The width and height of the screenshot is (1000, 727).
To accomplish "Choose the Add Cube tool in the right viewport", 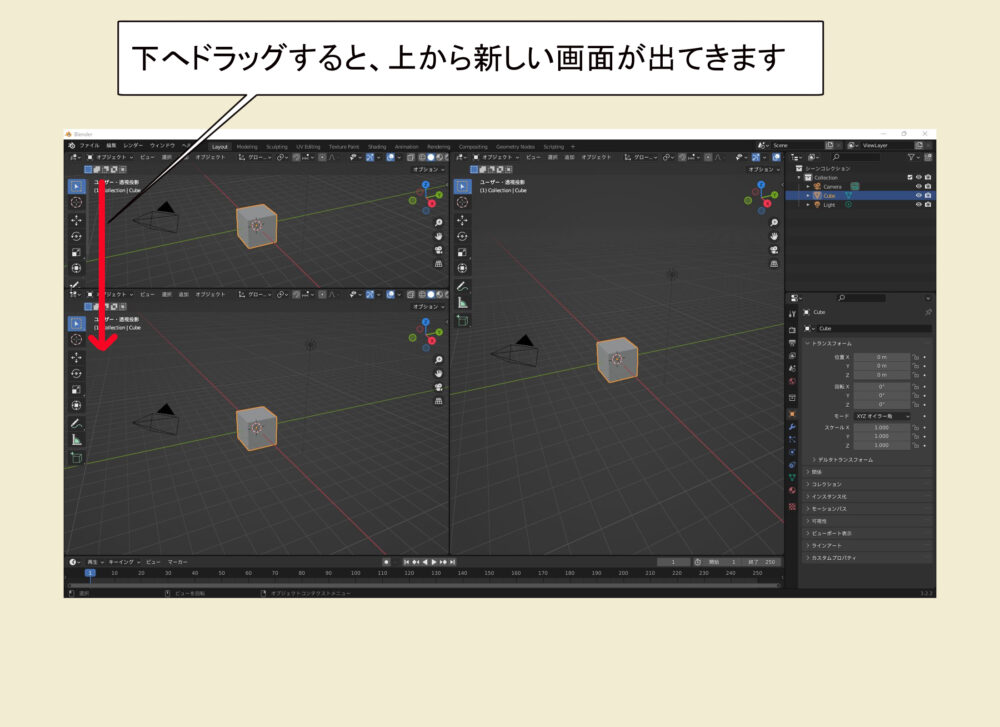I will (x=462, y=320).
